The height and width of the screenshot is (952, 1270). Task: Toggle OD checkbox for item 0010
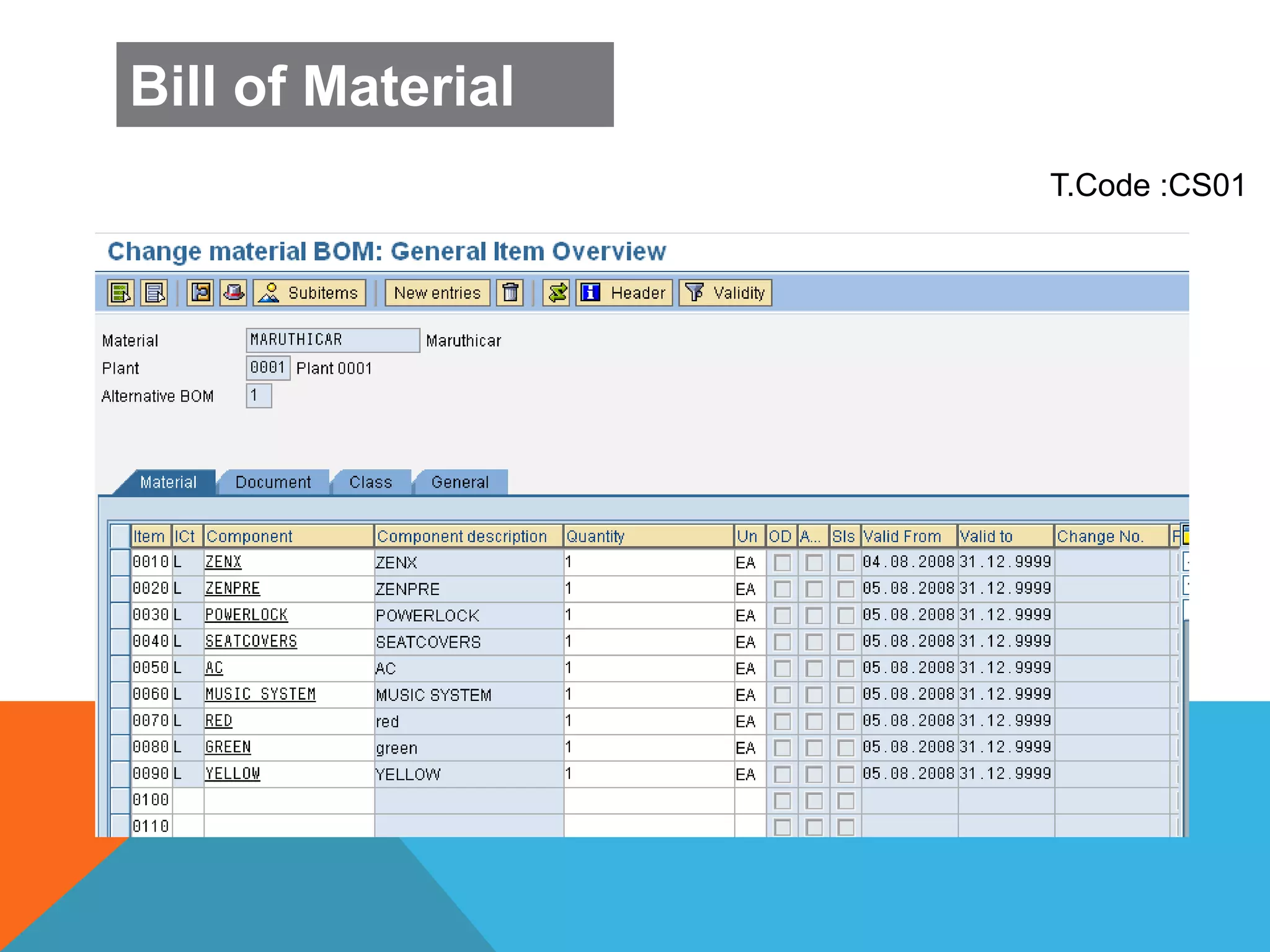coord(782,563)
